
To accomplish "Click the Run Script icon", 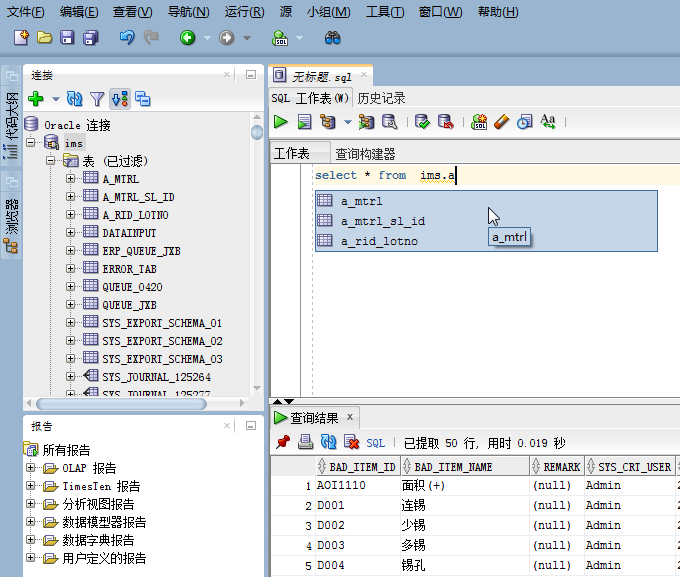I will tap(304, 122).
